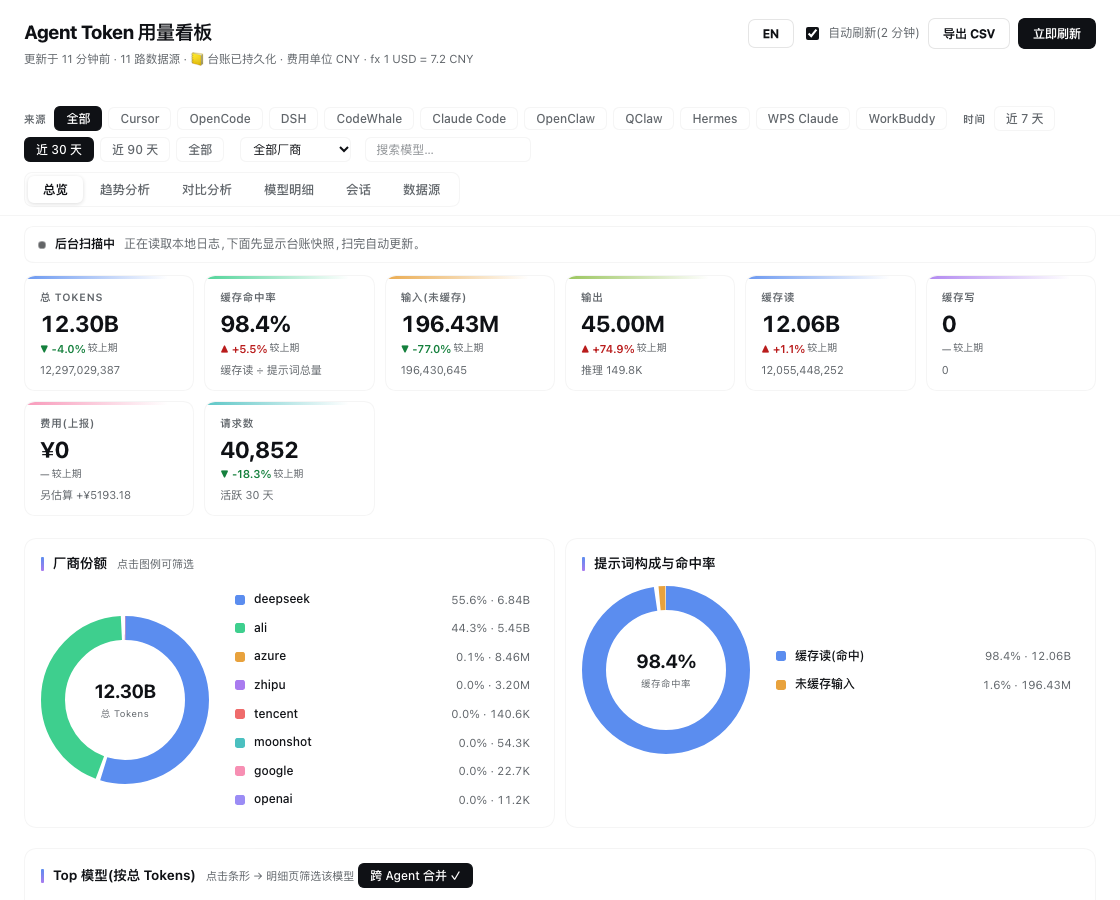Filter by WorkBuddy source

pyautogui.click(x=901, y=119)
